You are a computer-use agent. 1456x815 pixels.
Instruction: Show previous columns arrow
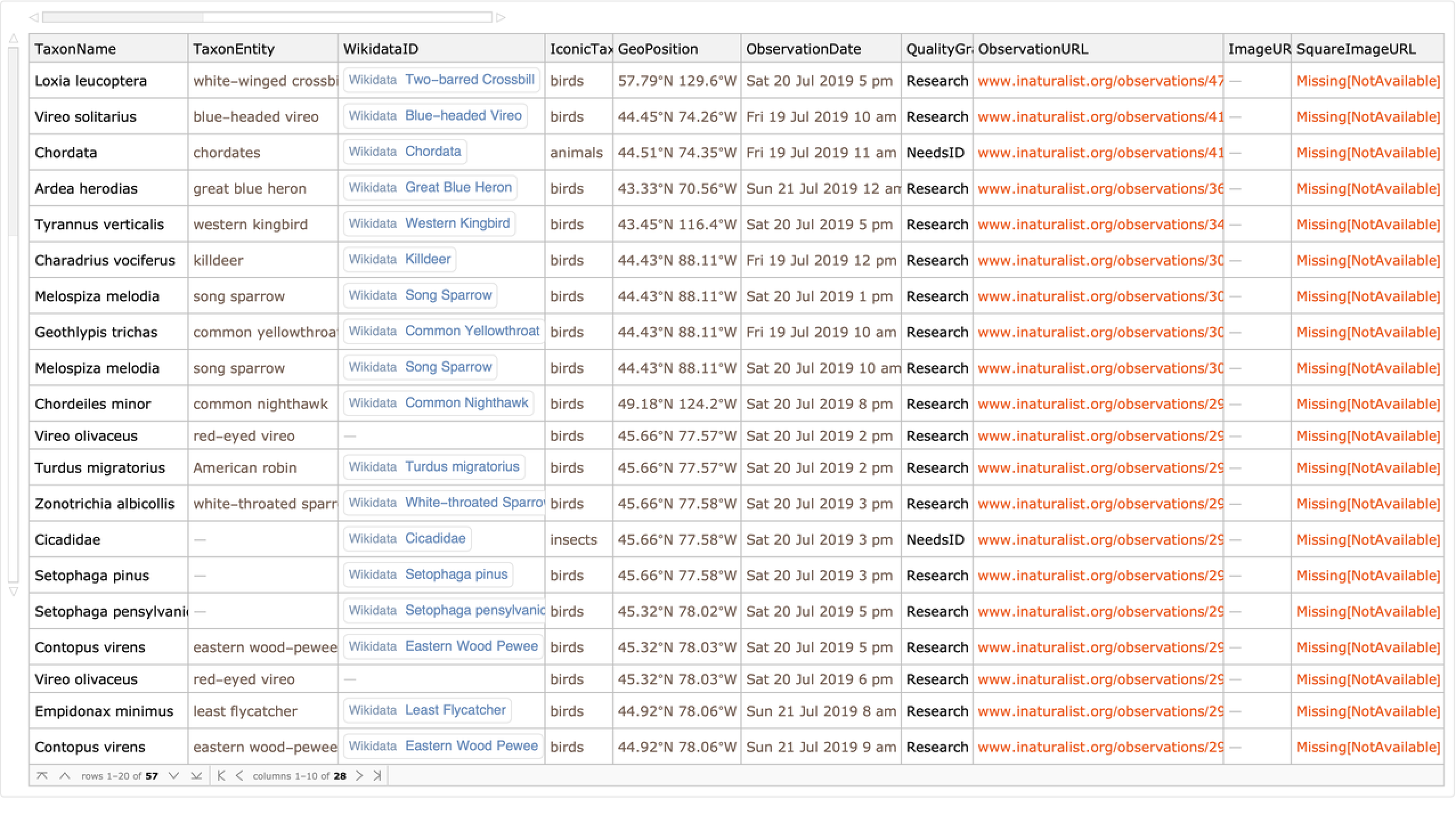[239, 776]
